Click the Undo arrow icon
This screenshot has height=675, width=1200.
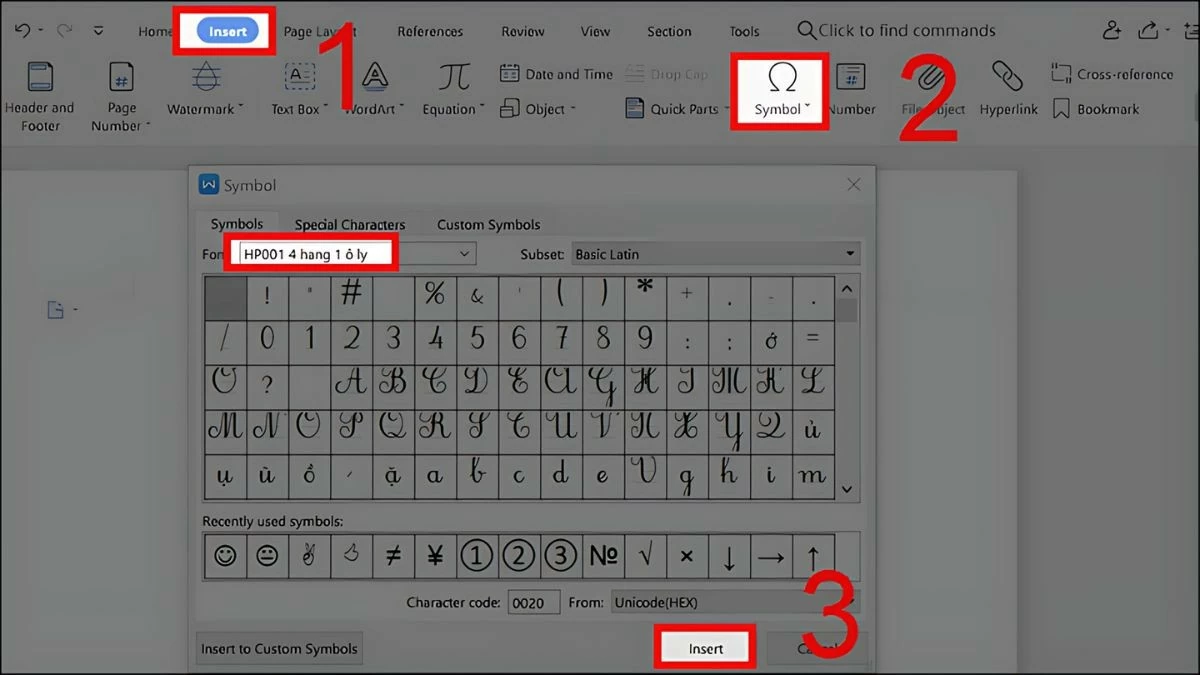(22, 31)
